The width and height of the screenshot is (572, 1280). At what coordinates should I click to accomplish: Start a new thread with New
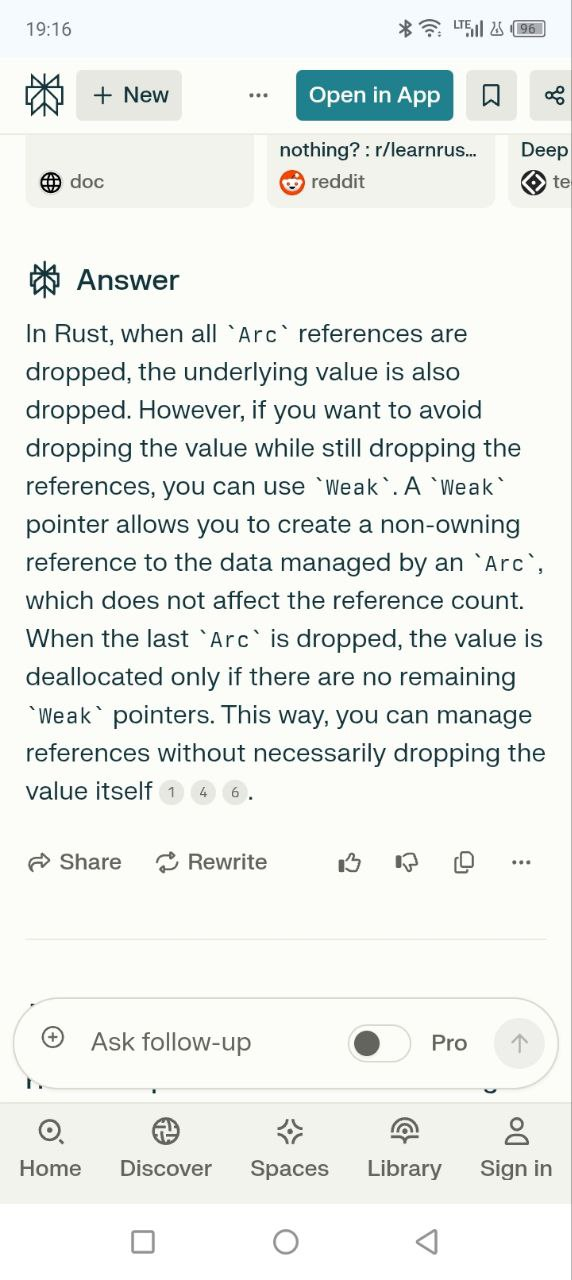129,95
